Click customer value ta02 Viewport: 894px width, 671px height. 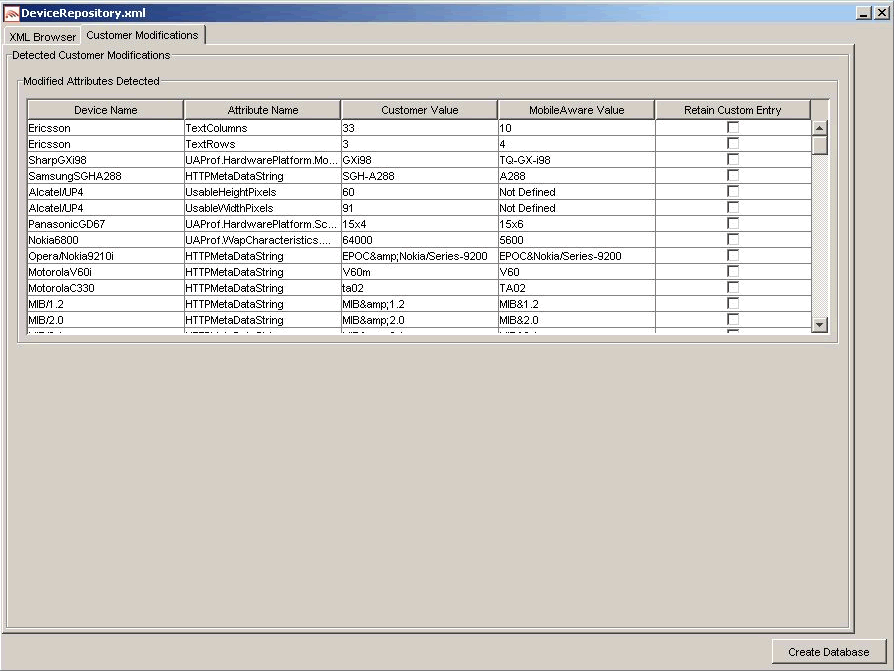coord(420,287)
